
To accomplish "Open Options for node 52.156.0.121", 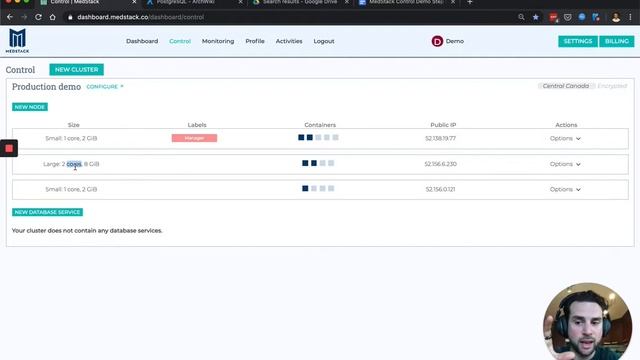I will pyautogui.click(x=565, y=189).
